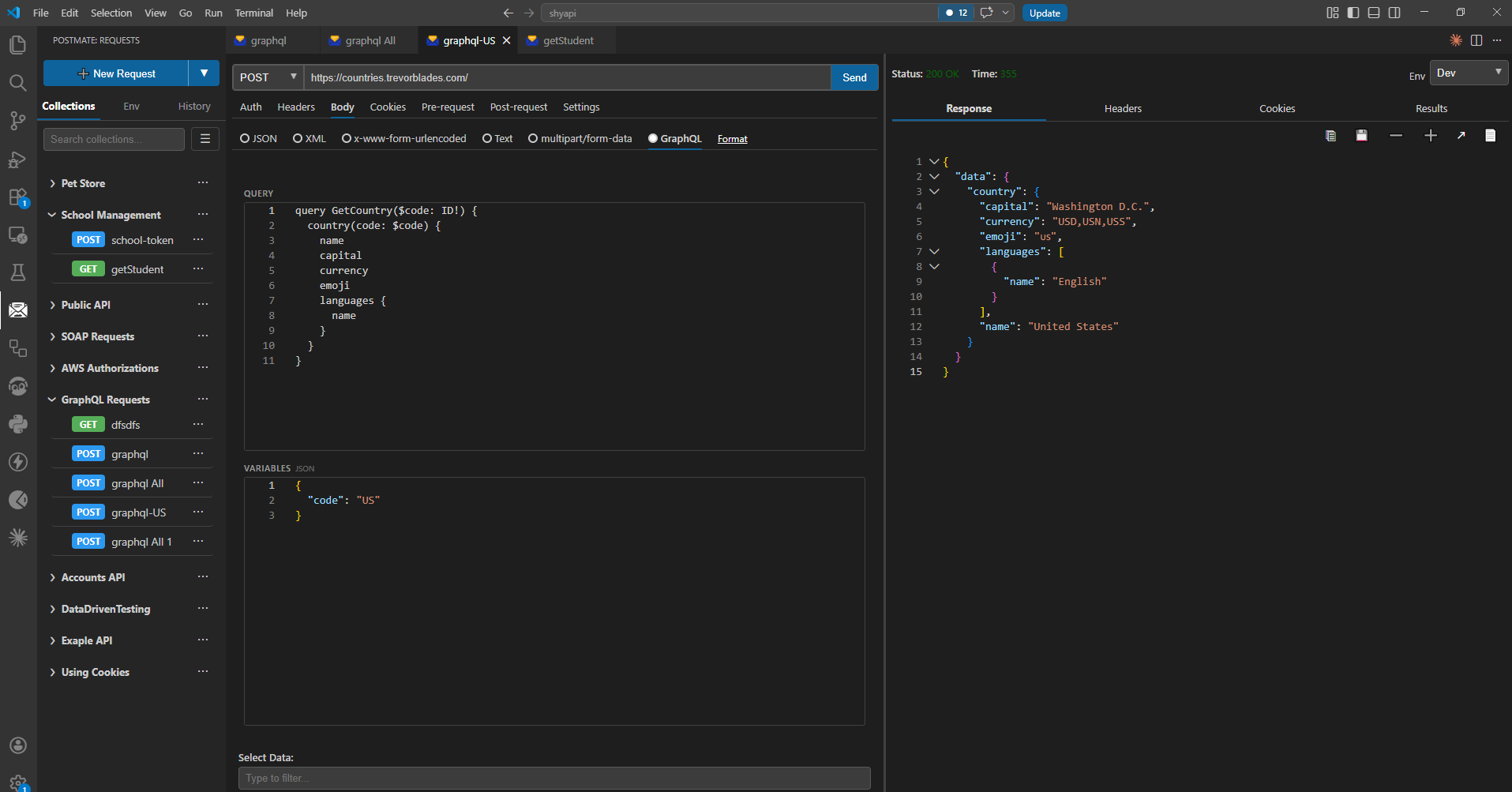Open the Terminal menu
Viewport: 1512px width, 792px height.
pyautogui.click(x=253, y=13)
